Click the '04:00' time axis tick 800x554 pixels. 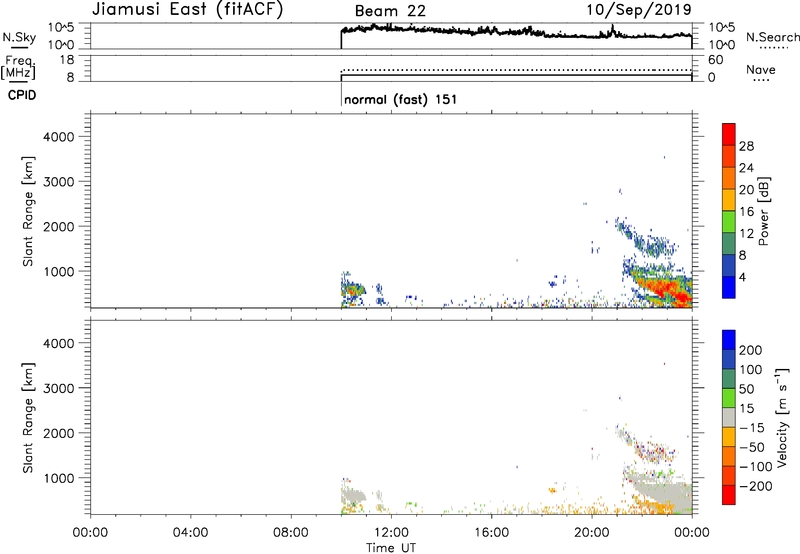(190, 533)
